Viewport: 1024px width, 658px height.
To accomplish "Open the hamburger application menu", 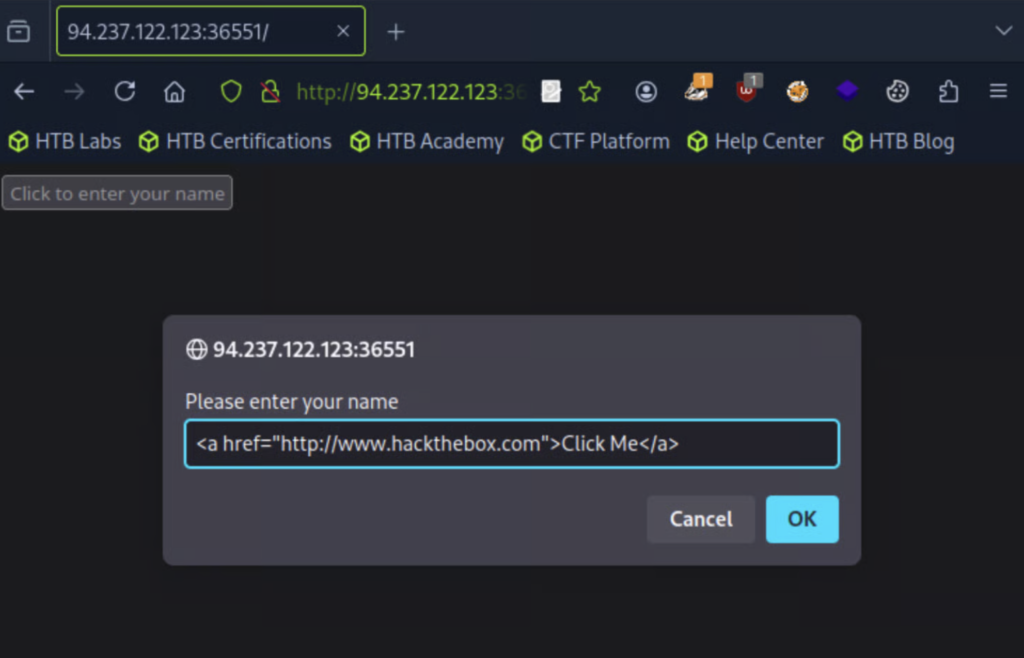I will click(998, 91).
